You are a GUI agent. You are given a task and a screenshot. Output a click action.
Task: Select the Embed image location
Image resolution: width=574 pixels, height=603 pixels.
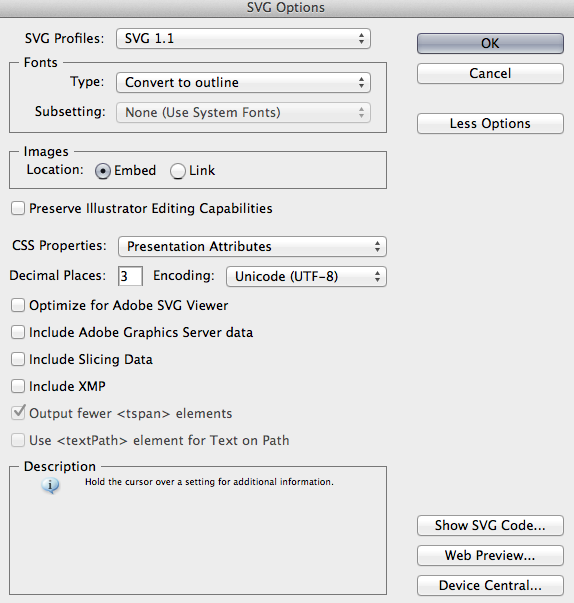coord(103,171)
